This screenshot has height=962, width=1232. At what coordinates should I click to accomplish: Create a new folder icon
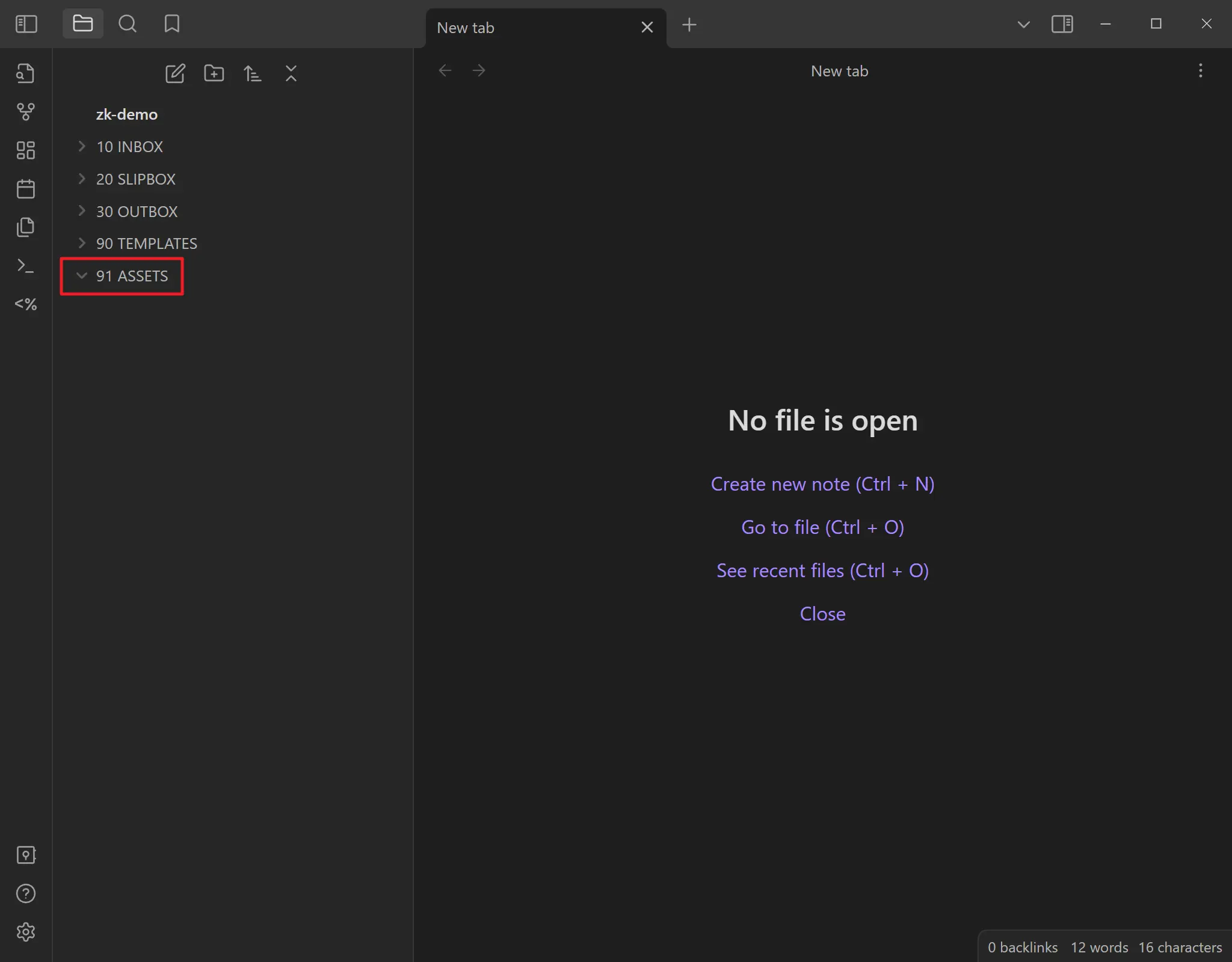coord(214,73)
